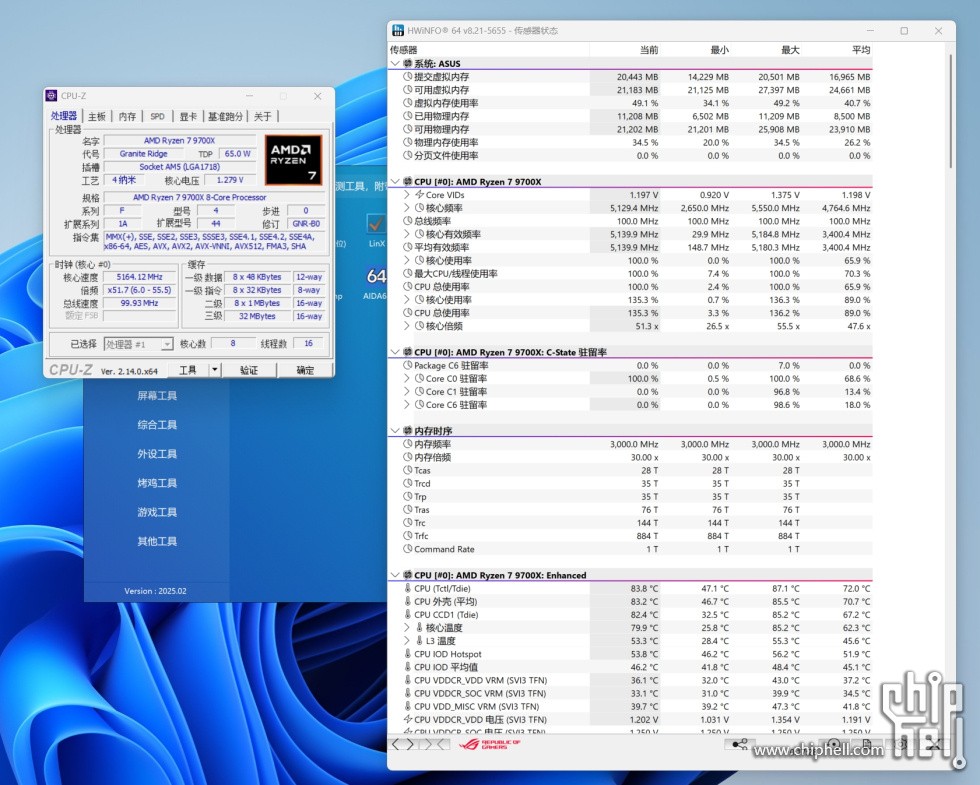Screen dimensions: 980x785
Task: Click the CPU-Z app icon in title bar
Action: pos(51,96)
